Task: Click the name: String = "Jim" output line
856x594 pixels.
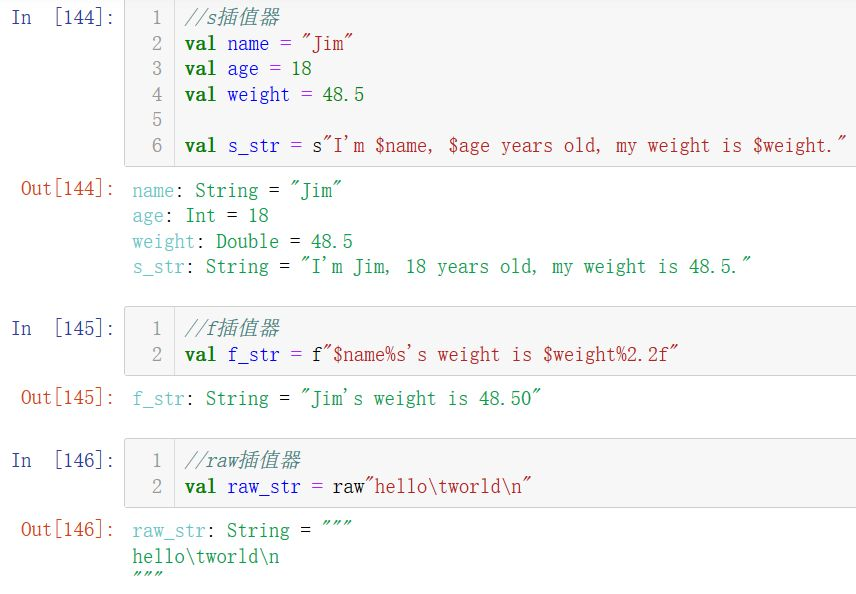Action: (x=232, y=190)
